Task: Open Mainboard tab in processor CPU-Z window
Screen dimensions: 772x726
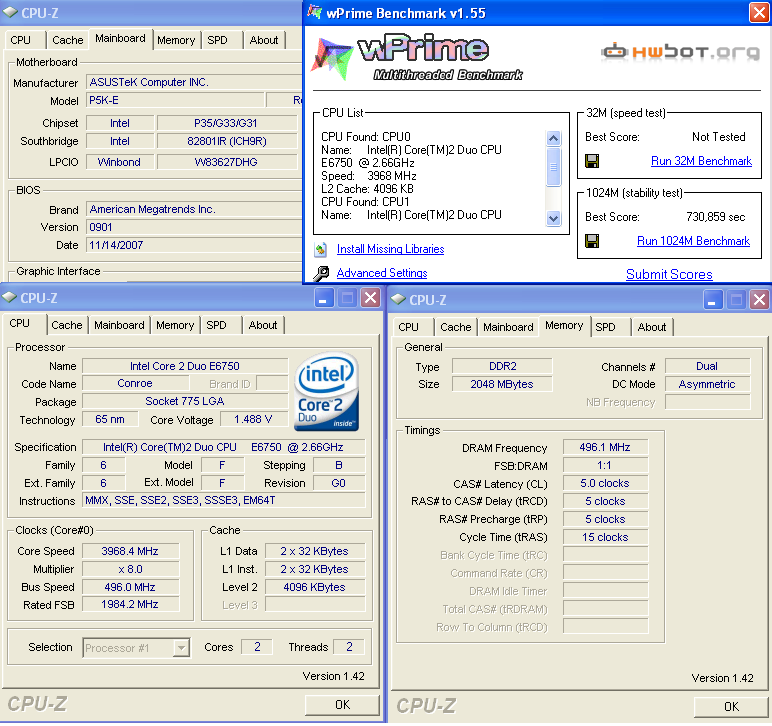Action: pyautogui.click(x=119, y=325)
